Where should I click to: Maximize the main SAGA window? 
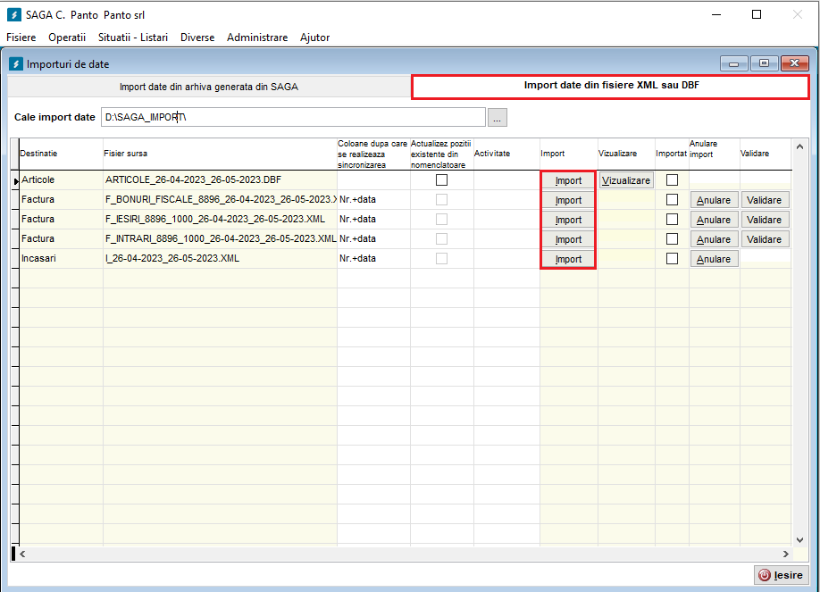tap(756, 15)
